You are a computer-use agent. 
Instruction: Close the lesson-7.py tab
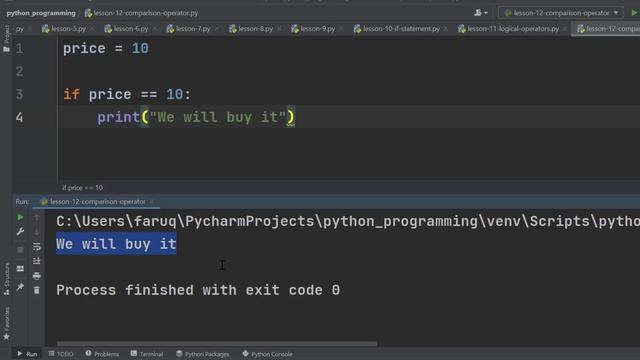(217, 29)
